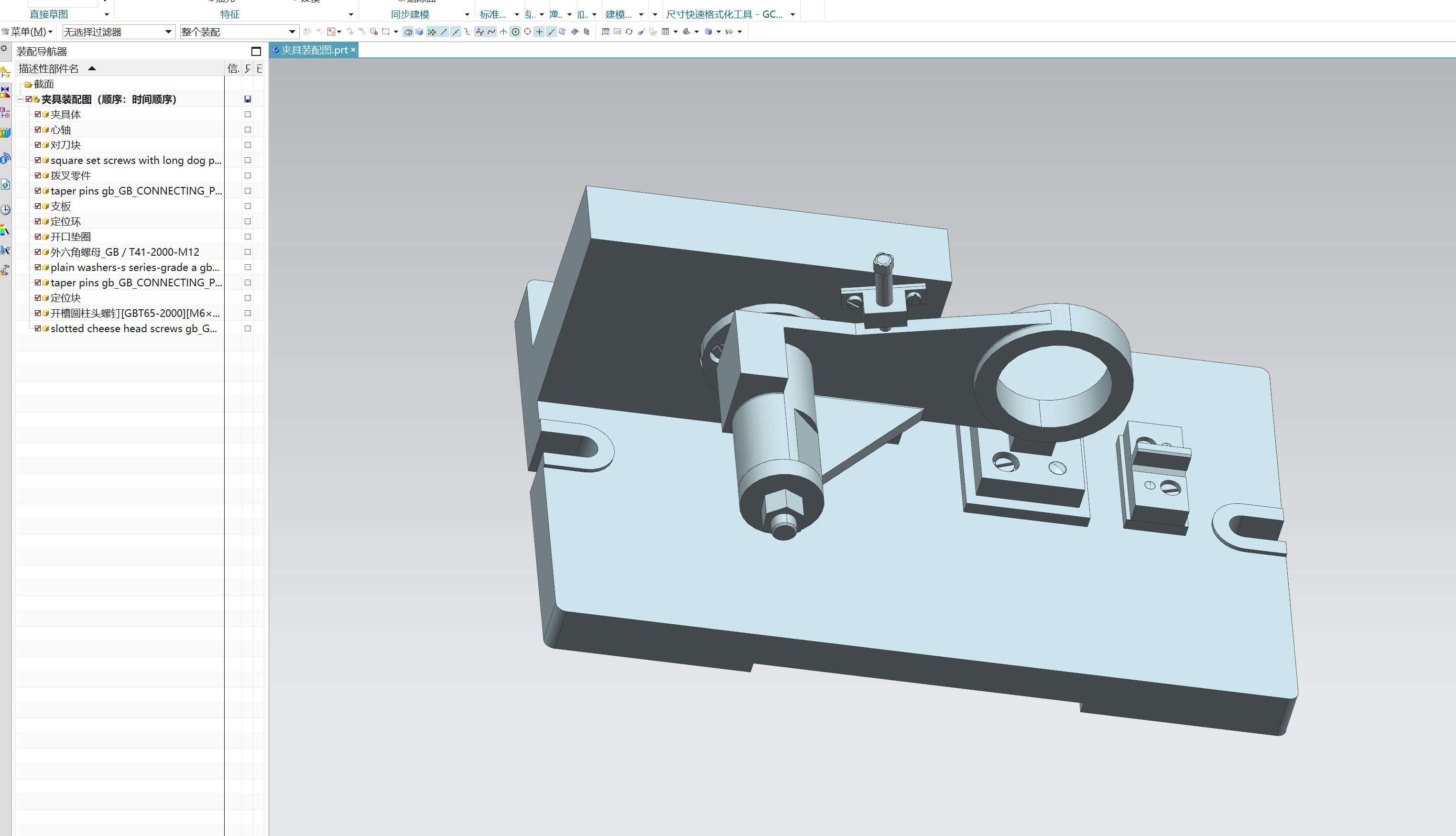Open the Part Navigator sidebar tab
This screenshot has height=836, width=1456.
pos(5,112)
